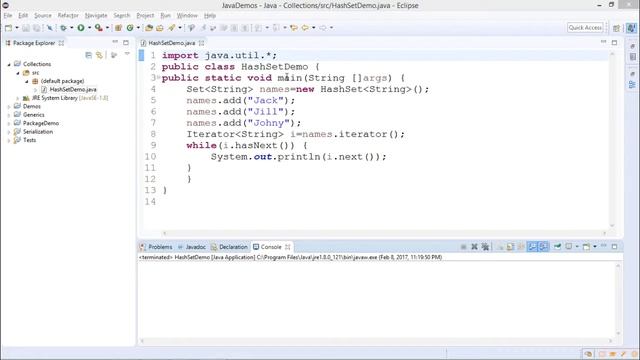The image size is (640, 360).
Task: Open the External Tools dropdown arrow
Action: point(107,28)
